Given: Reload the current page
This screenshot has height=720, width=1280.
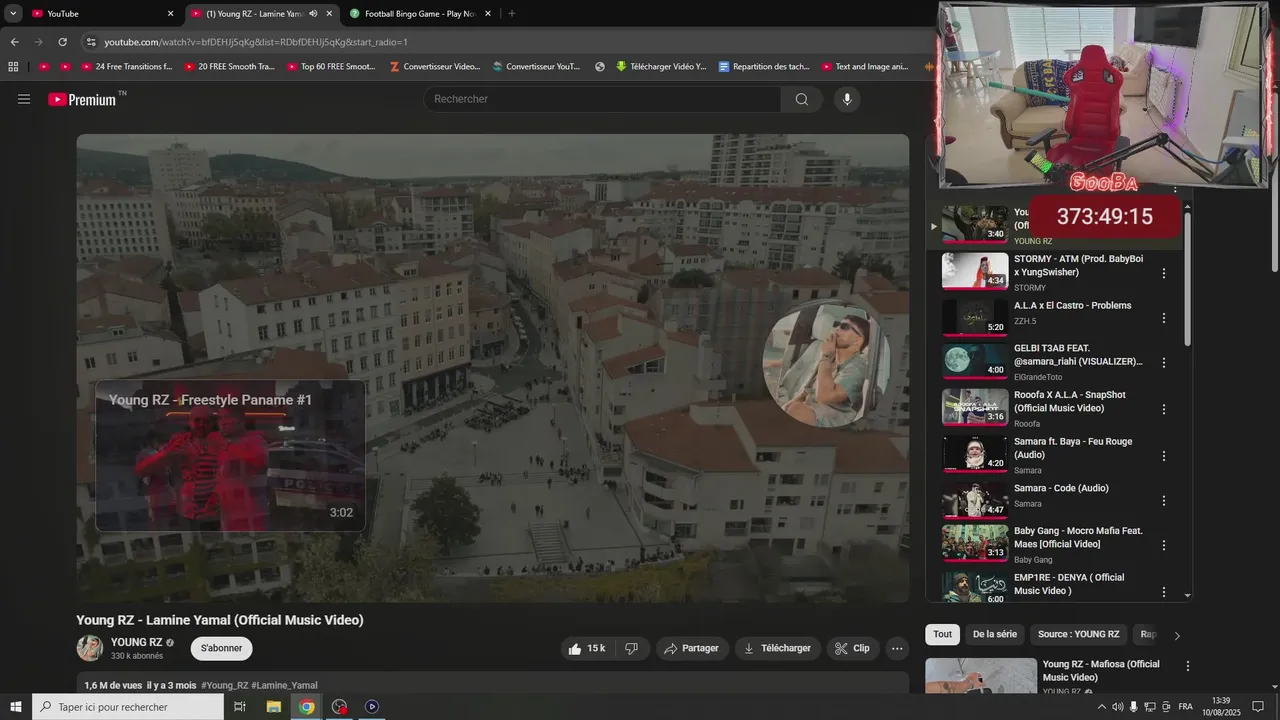Looking at the screenshot, I should pyautogui.click(x=62, y=42).
